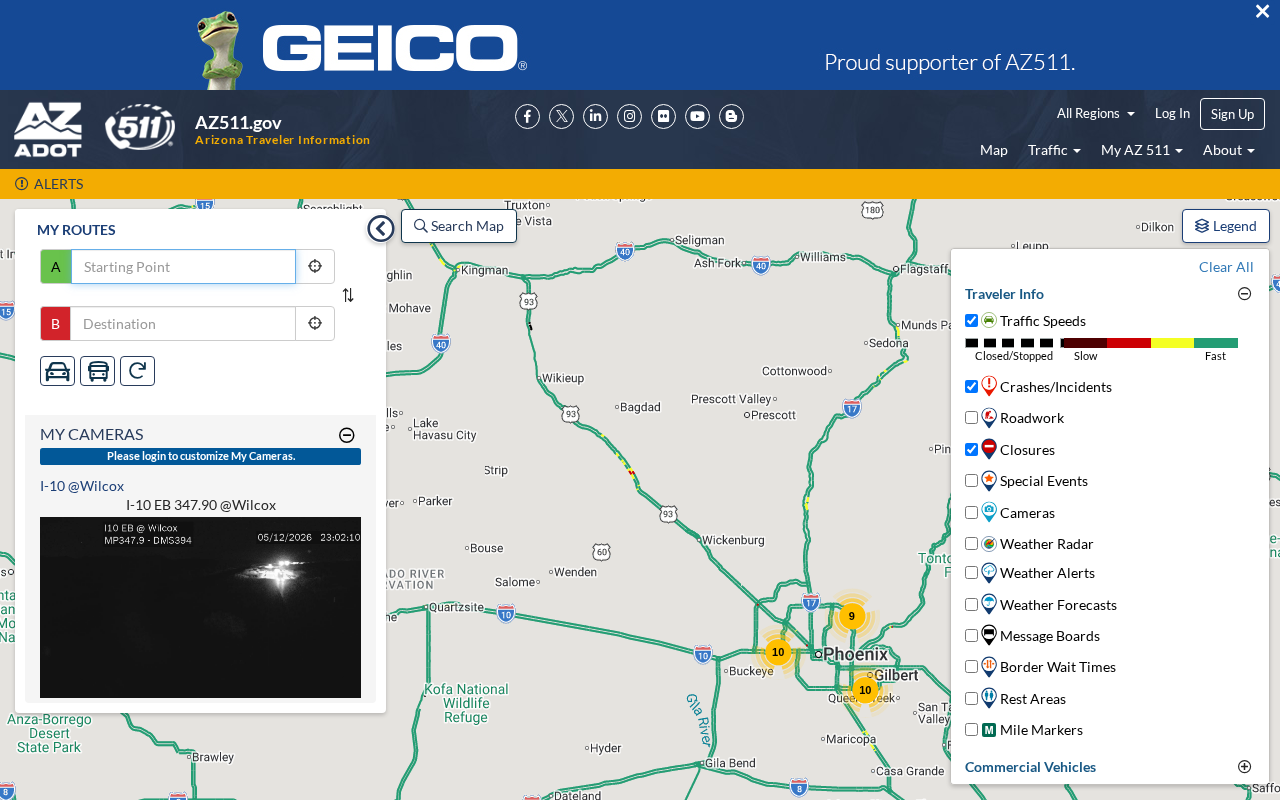Collapse the My Cameras panel
The image size is (1280, 800).
[347, 435]
